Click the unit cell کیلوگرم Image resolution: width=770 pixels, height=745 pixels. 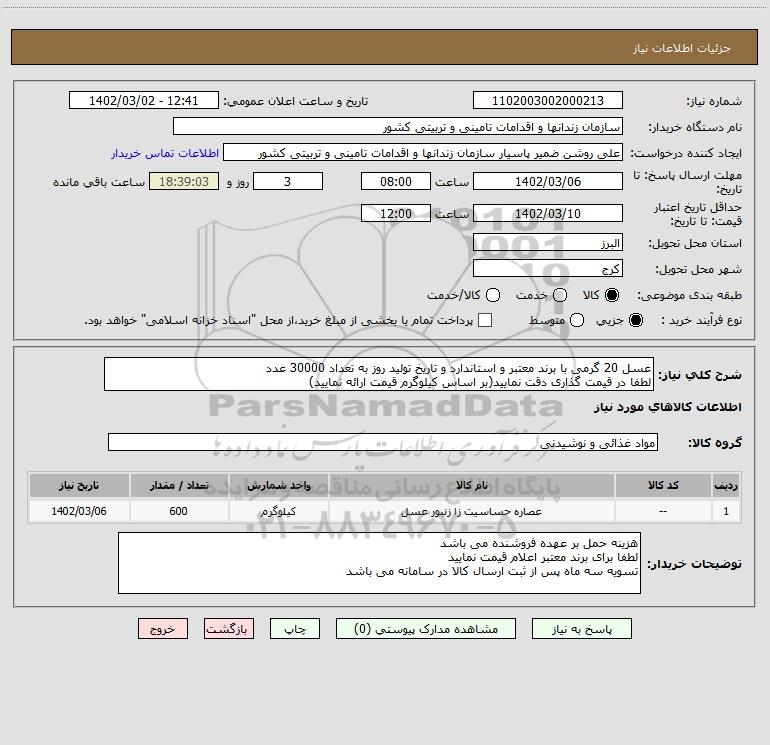pos(278,511)
